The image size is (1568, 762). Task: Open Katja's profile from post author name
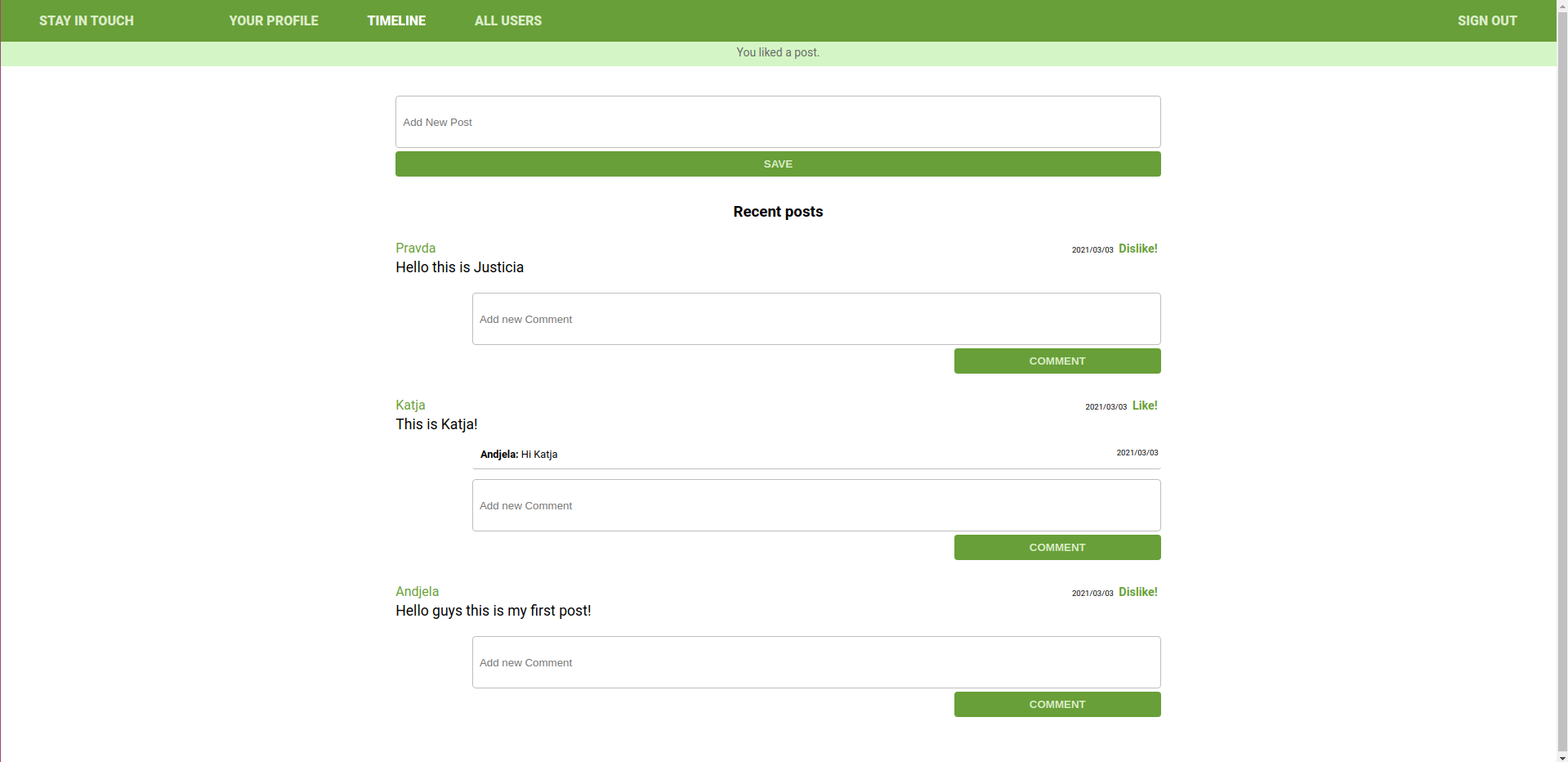(x=410, y=405)
